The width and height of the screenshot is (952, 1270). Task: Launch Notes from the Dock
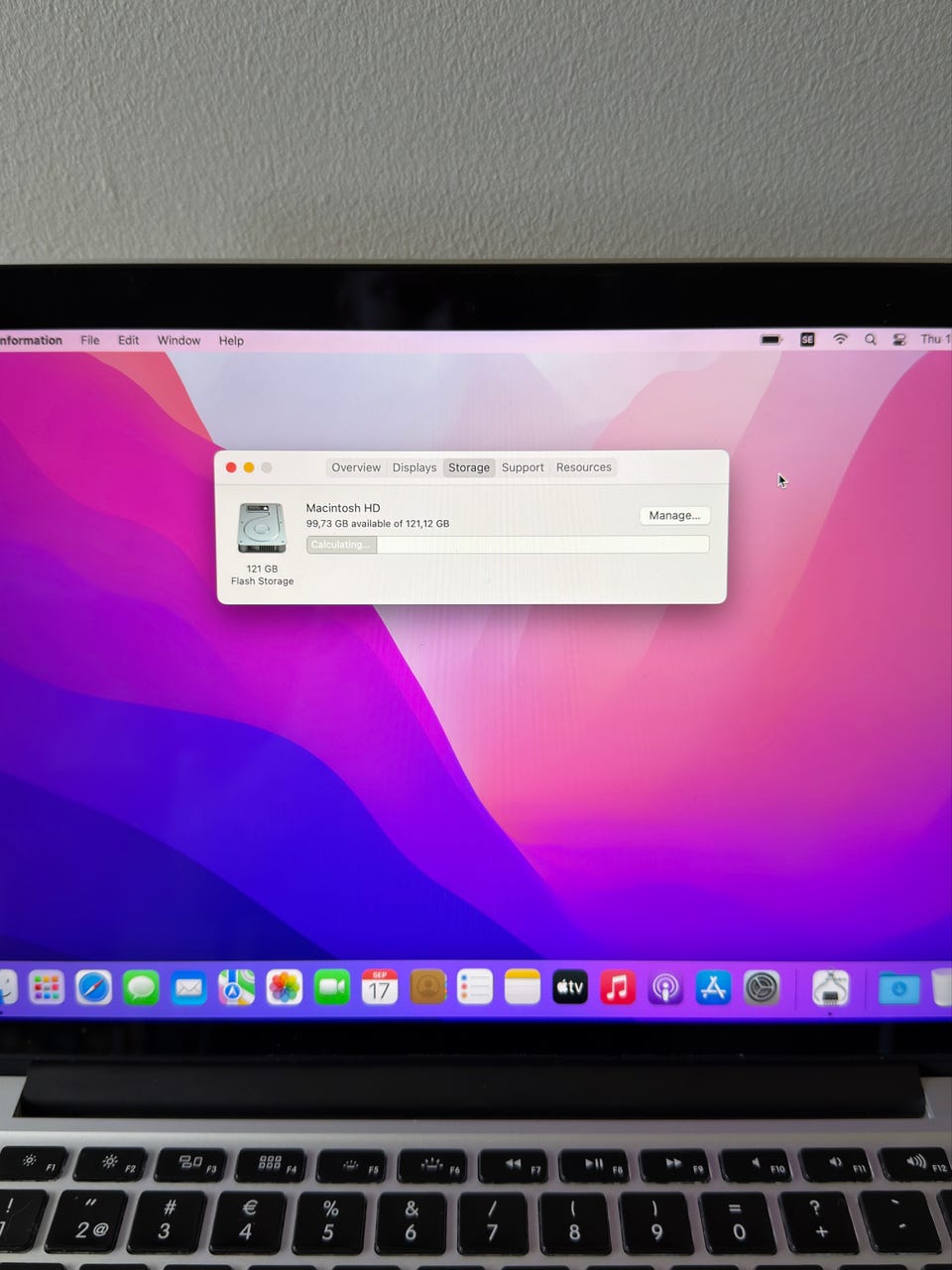(x=523, y=987)
